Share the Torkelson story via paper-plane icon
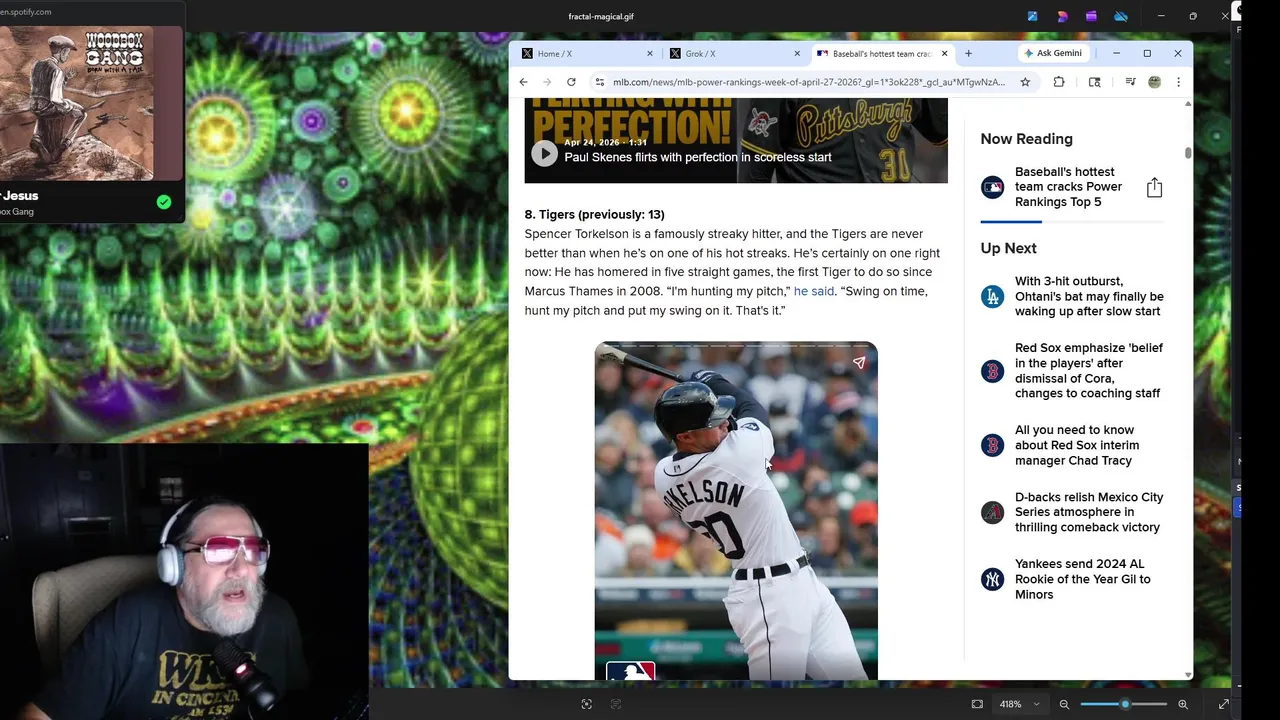 (x=859, y=363)
